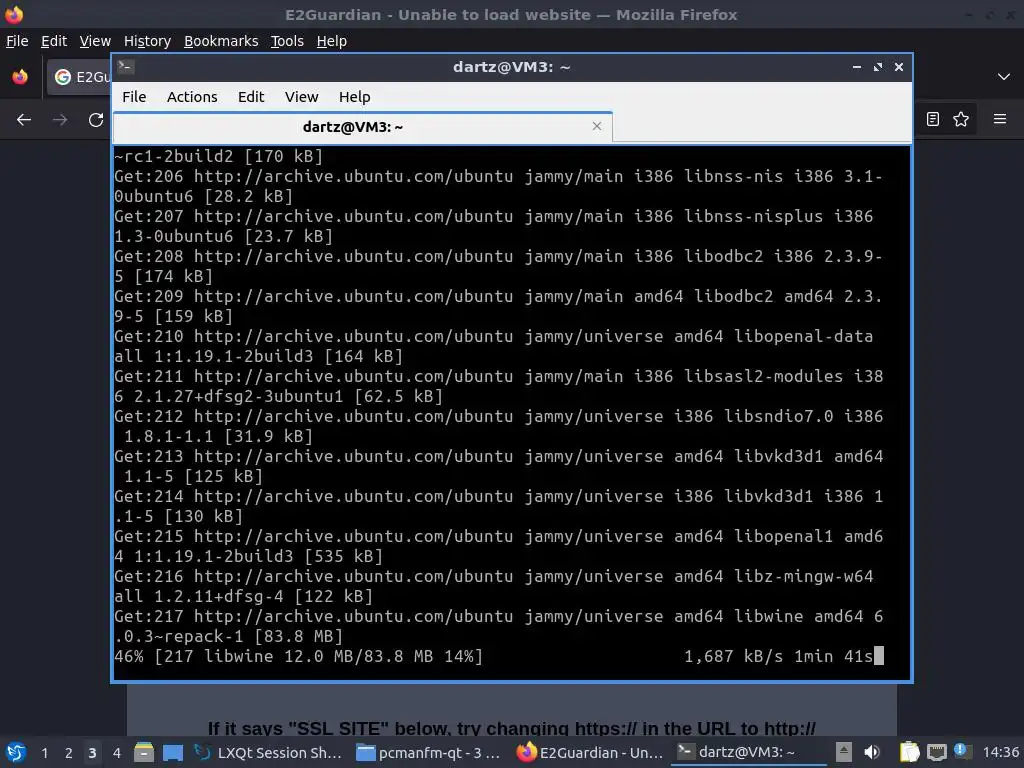This screenshot has height=768, width=1024.
Task: Open the terminal Actions menu
Action: coord(192,97)
